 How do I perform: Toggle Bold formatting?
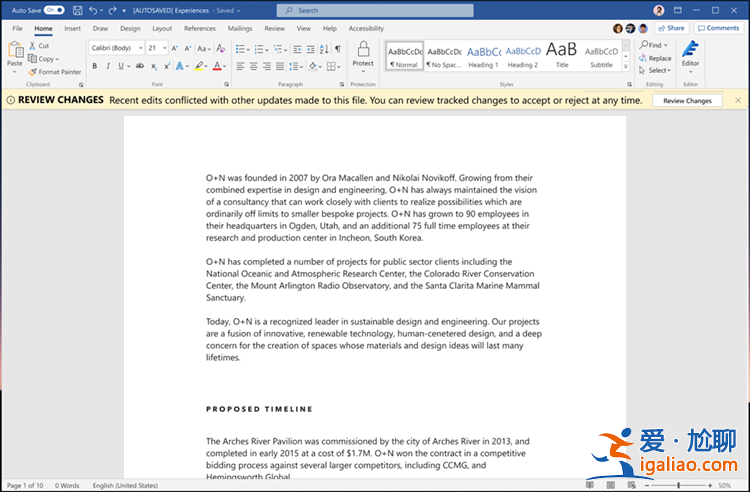click(x=95, y=66)
